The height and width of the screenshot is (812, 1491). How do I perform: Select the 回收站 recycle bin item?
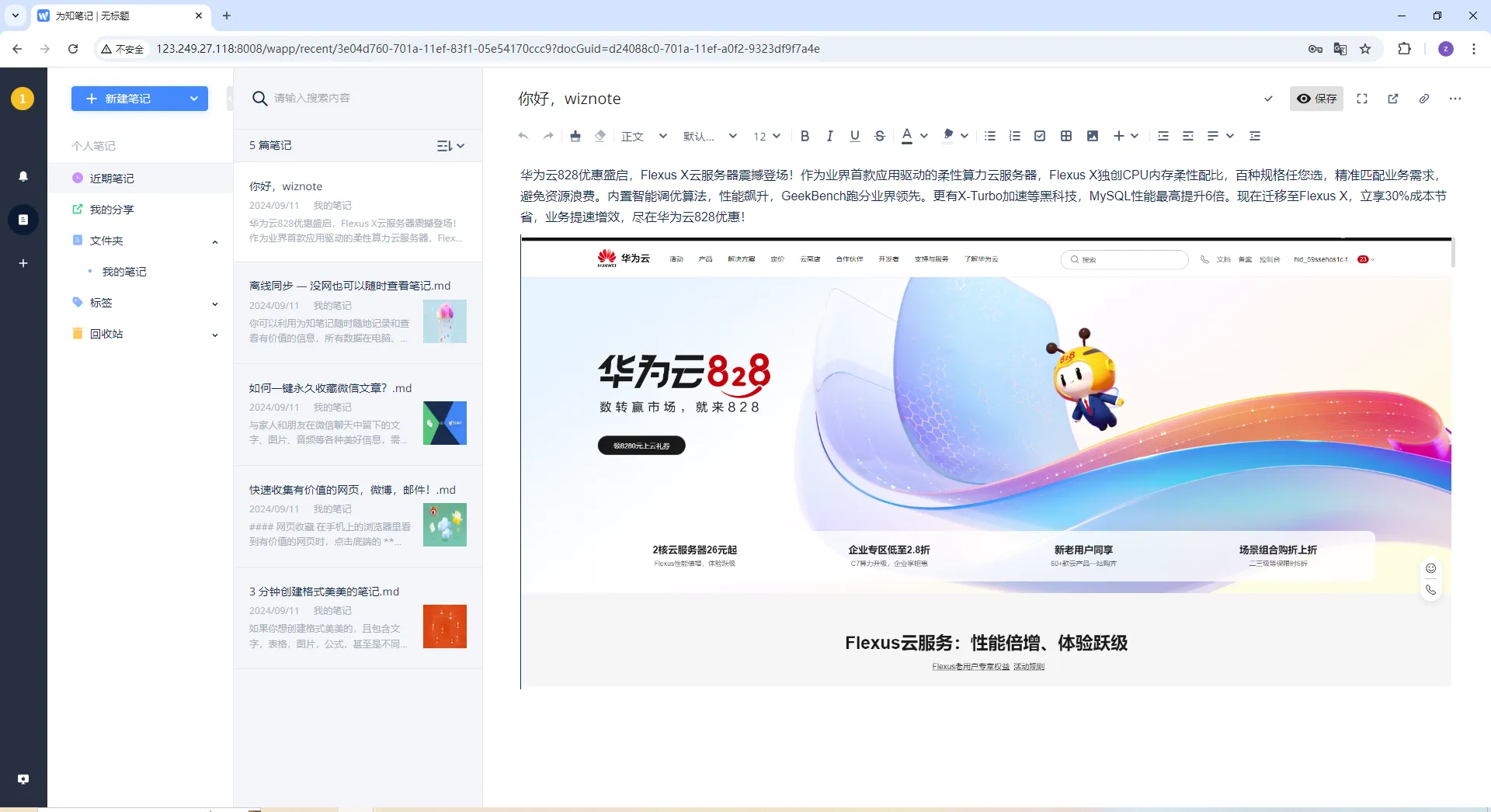coord(106,333)
